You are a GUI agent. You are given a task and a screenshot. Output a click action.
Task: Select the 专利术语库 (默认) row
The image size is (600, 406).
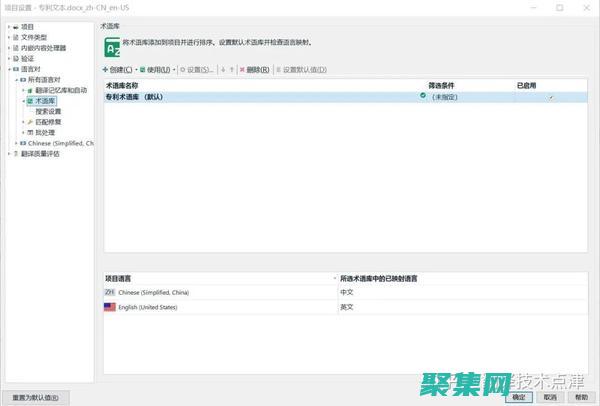[x=346, y=97]
